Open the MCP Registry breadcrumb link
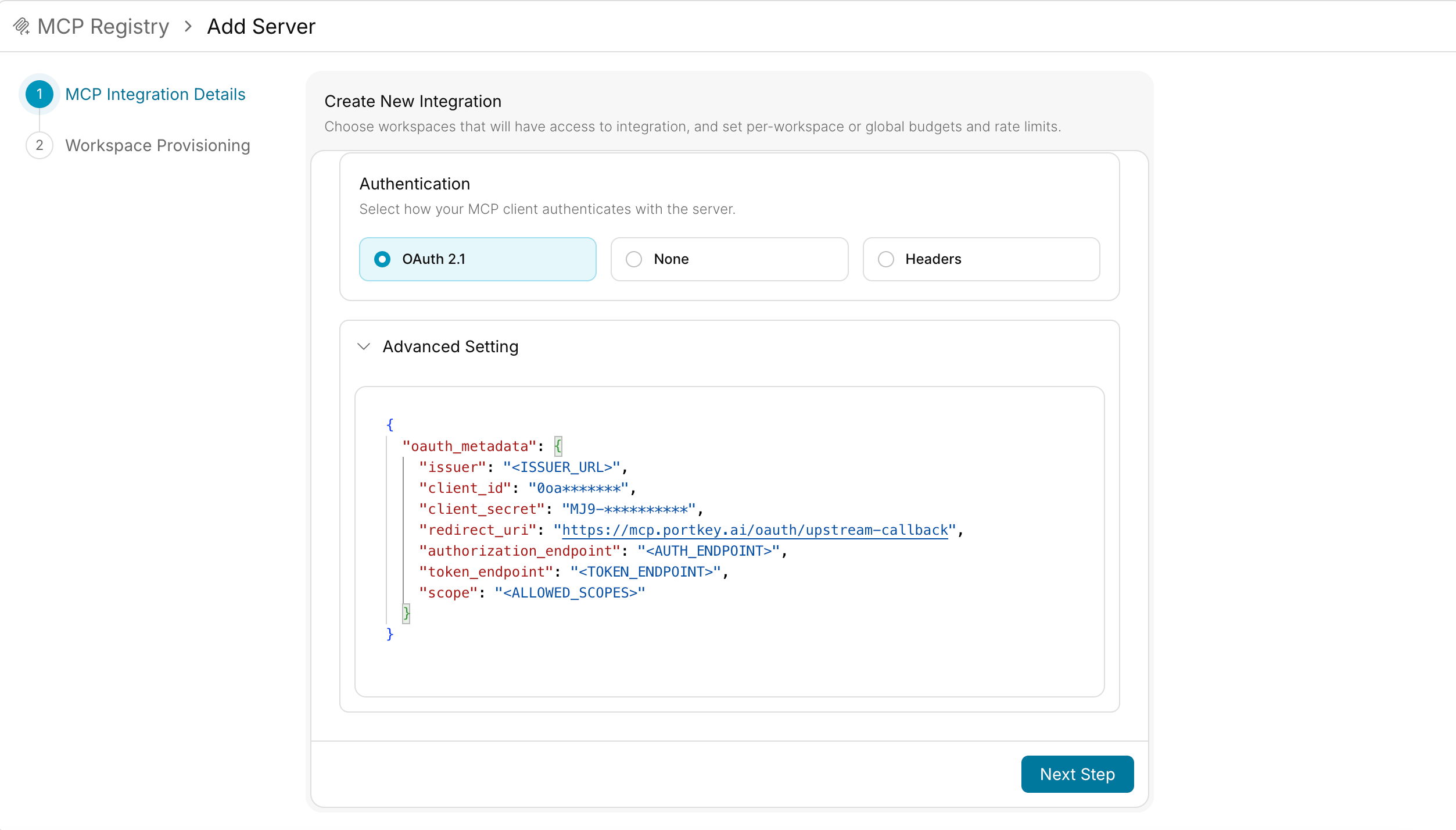The image size is (1456, 830). [103, 26]
